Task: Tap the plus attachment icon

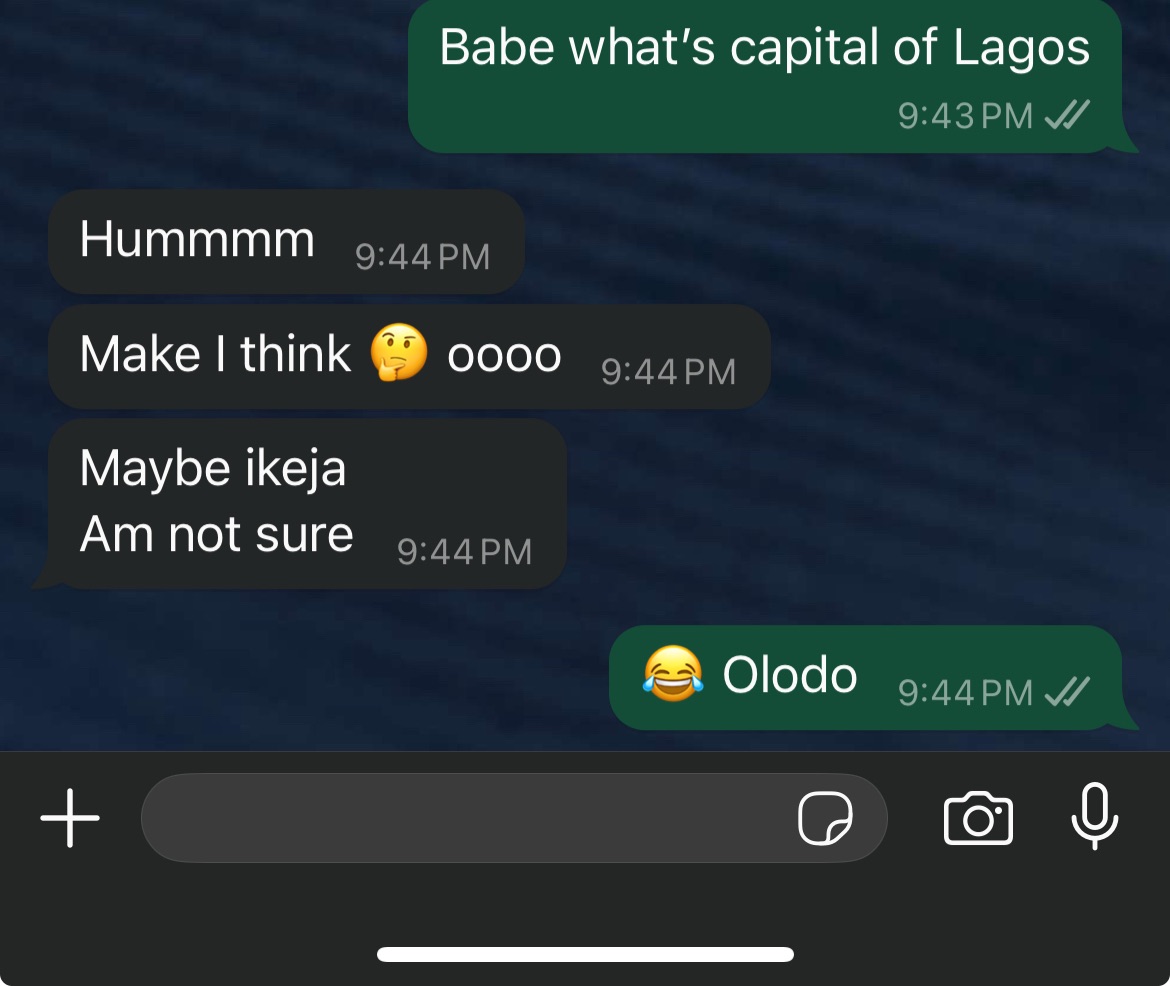Action: point(70,817)
